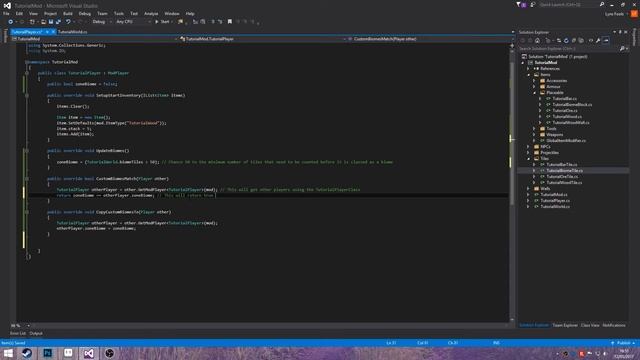640x360 pixels.
Task: Collapse the TutorialMod project node
Action: pyautogui.click(x=523, y=63)
